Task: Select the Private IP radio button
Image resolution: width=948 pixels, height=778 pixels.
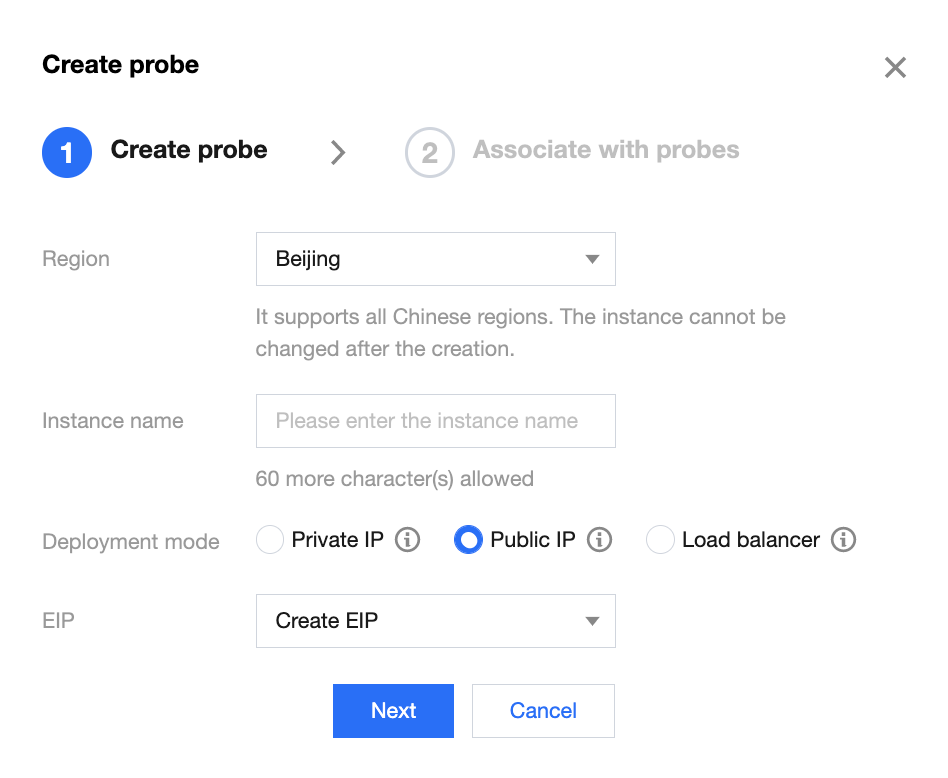Action: (270, 540)
